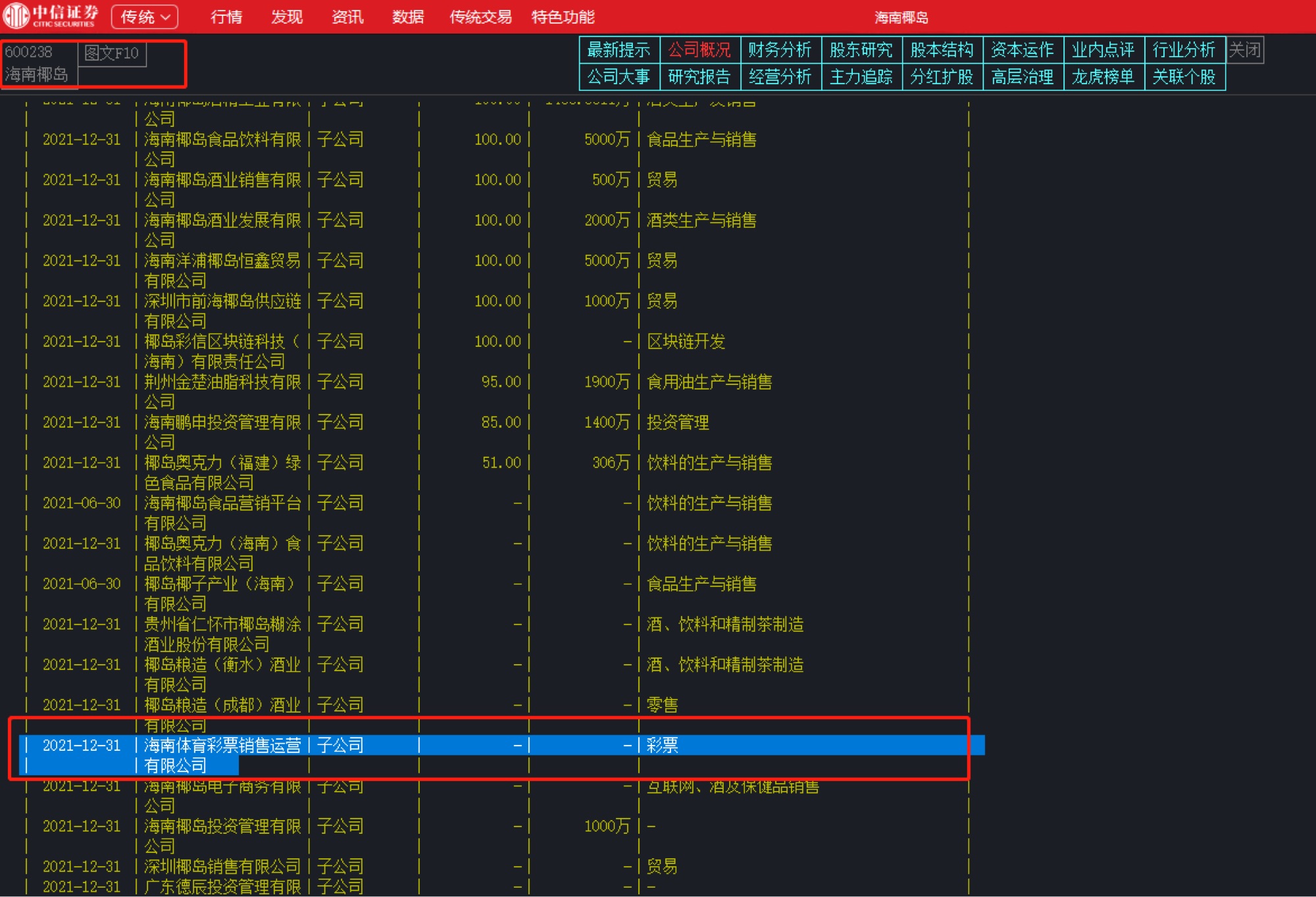Open the 行情 menu
Screen dimensions: 1316x897
coord(226,16)
